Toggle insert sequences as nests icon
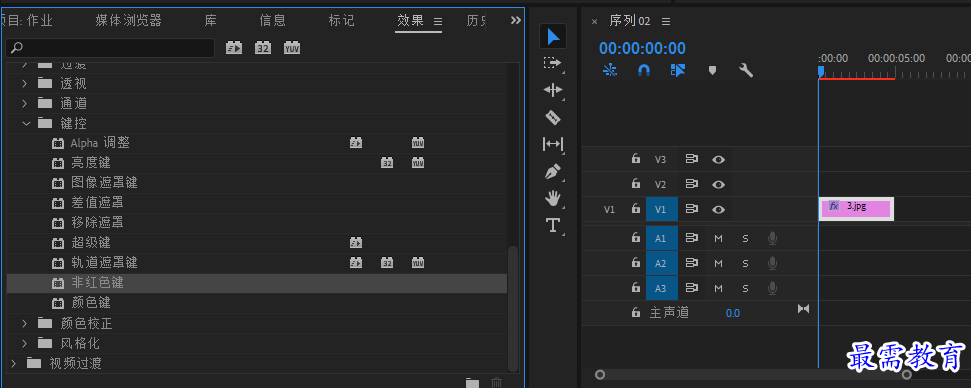This screenshot has width=971, height=388. 610,71
